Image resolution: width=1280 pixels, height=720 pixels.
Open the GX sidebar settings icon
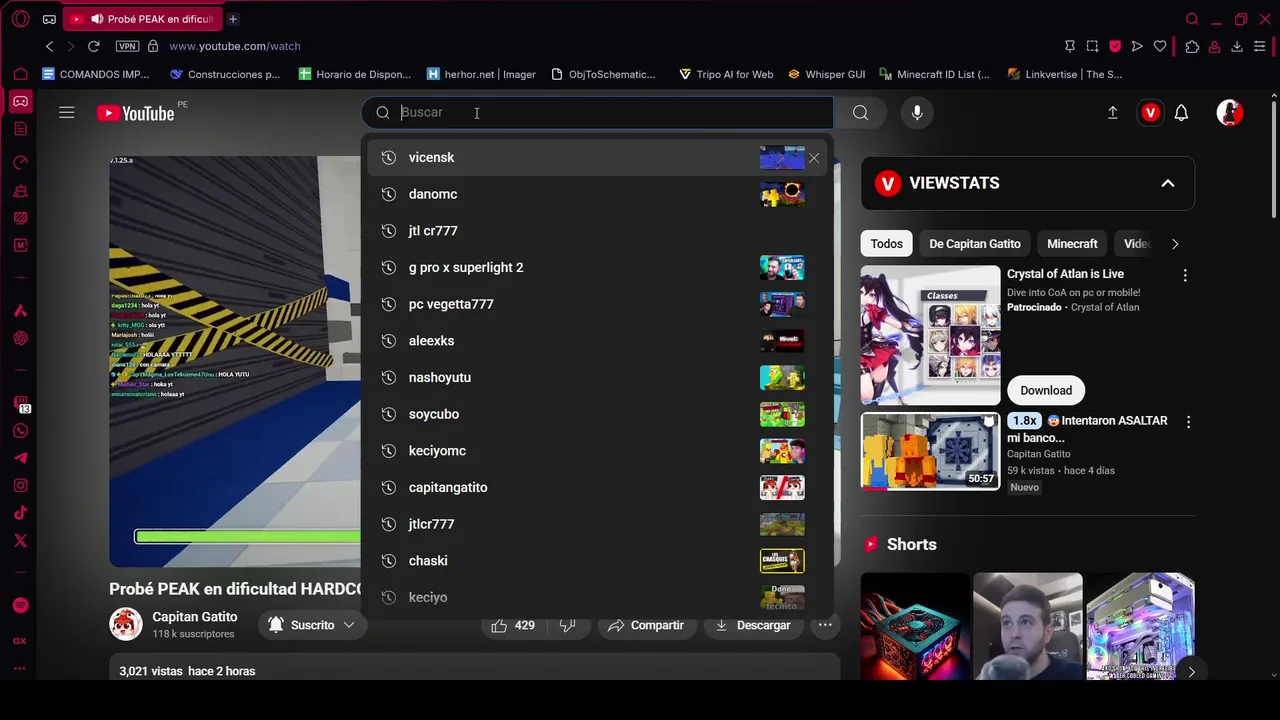[20, 641]
